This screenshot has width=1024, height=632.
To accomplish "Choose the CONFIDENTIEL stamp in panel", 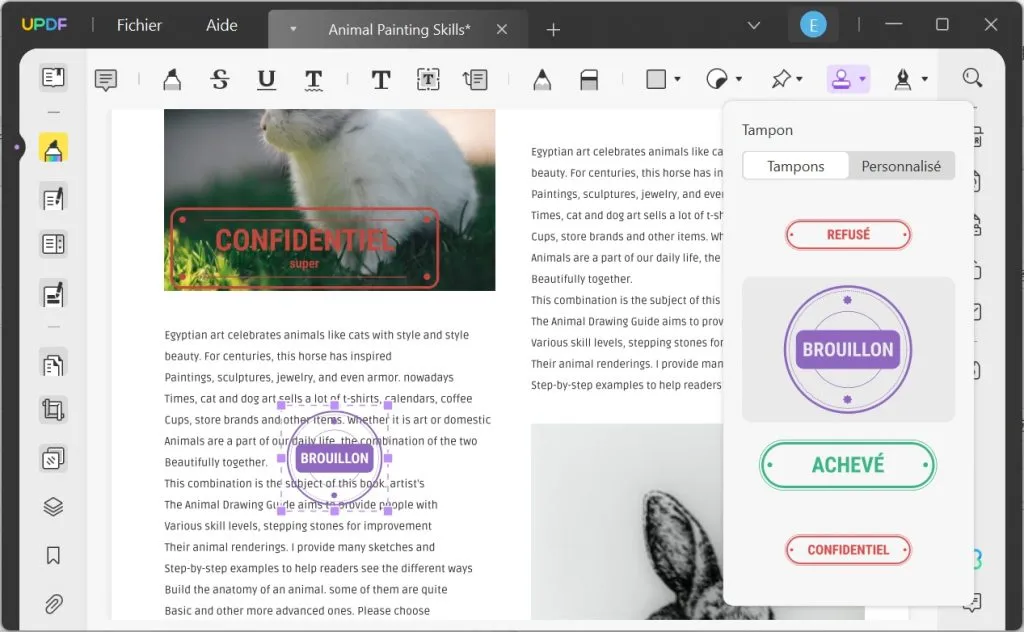I will [x=848, y=550].
